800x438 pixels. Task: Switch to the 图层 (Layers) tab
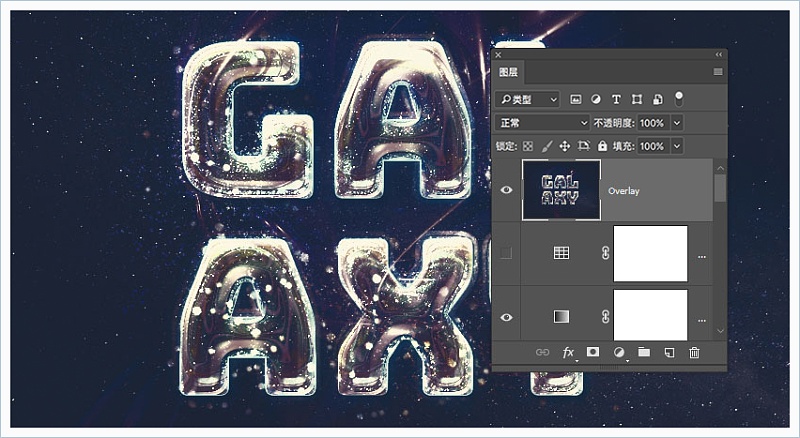tap(508, 72)
